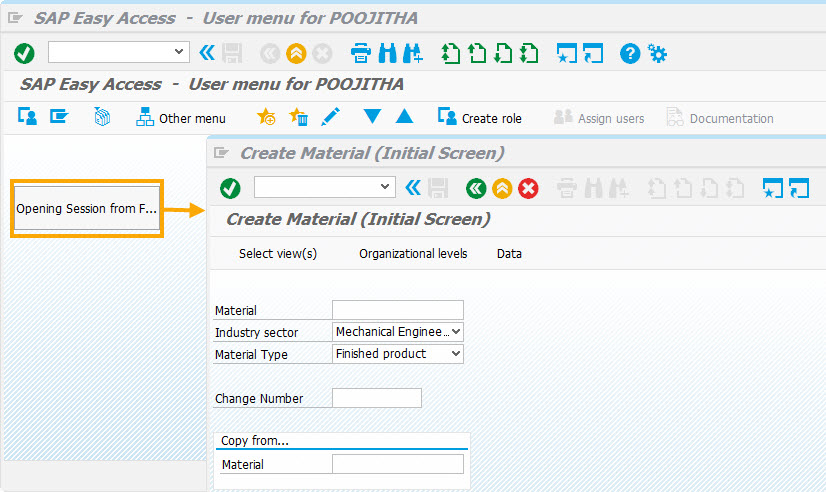The width and height of the screenshot is (826, 492).
Task: Open Help question mark icon
Action: [x=630, y=53]
